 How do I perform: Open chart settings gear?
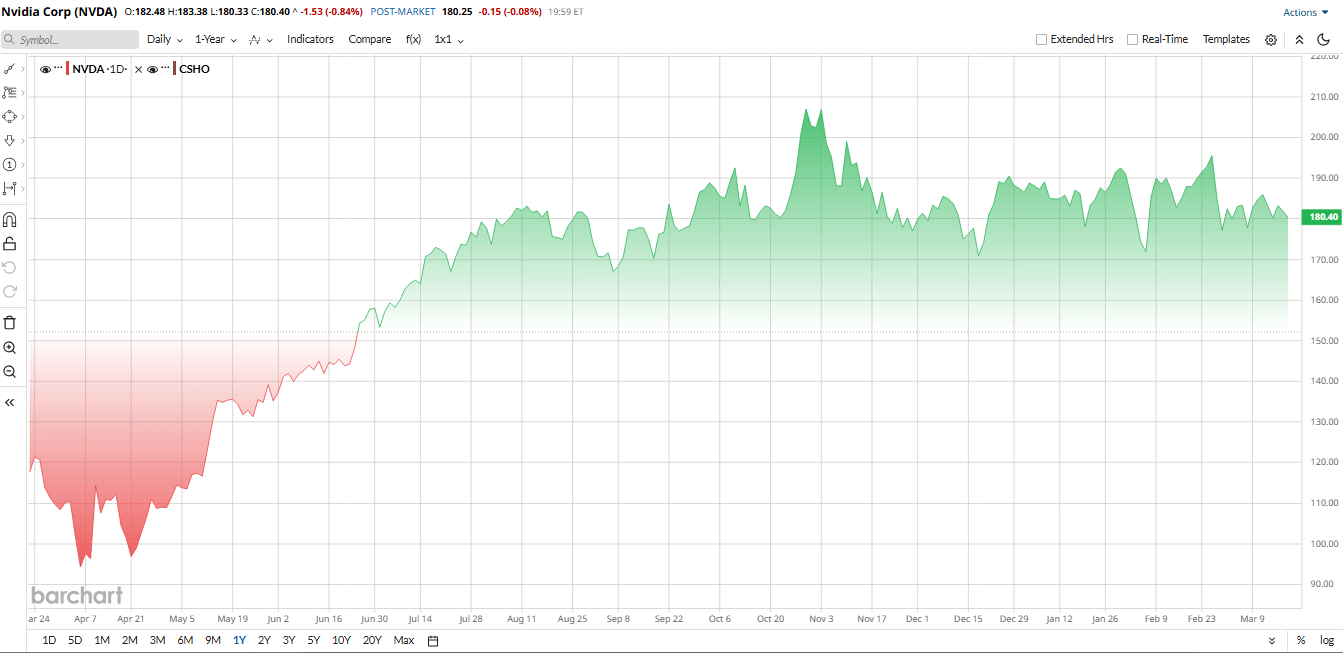[1271, 40]
